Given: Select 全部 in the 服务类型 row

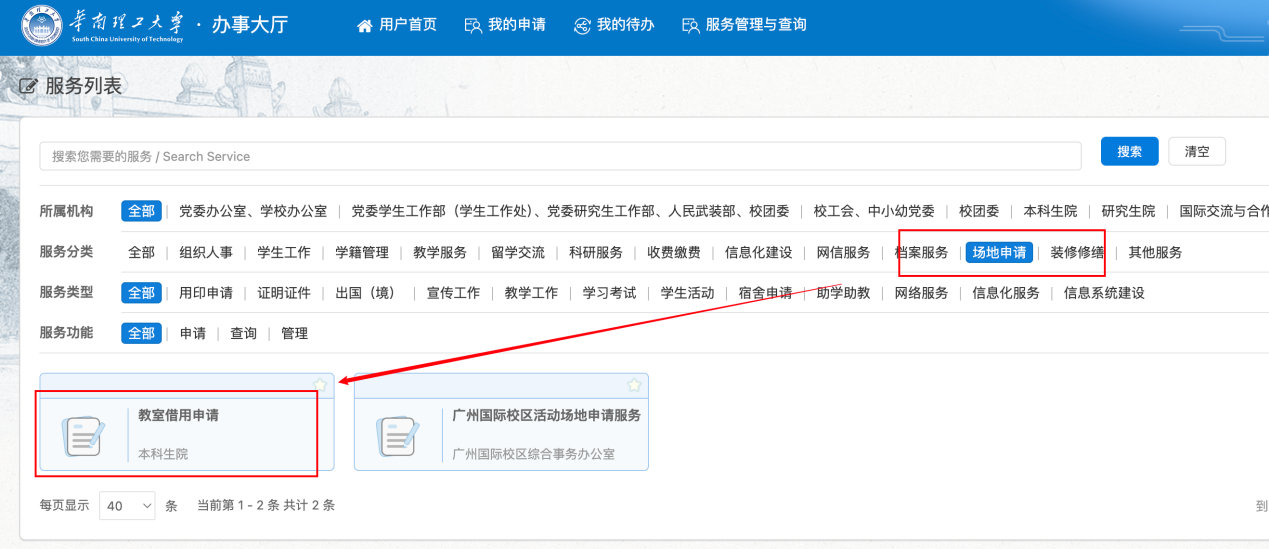Looking at the screenshot, I should click(141, 293).
